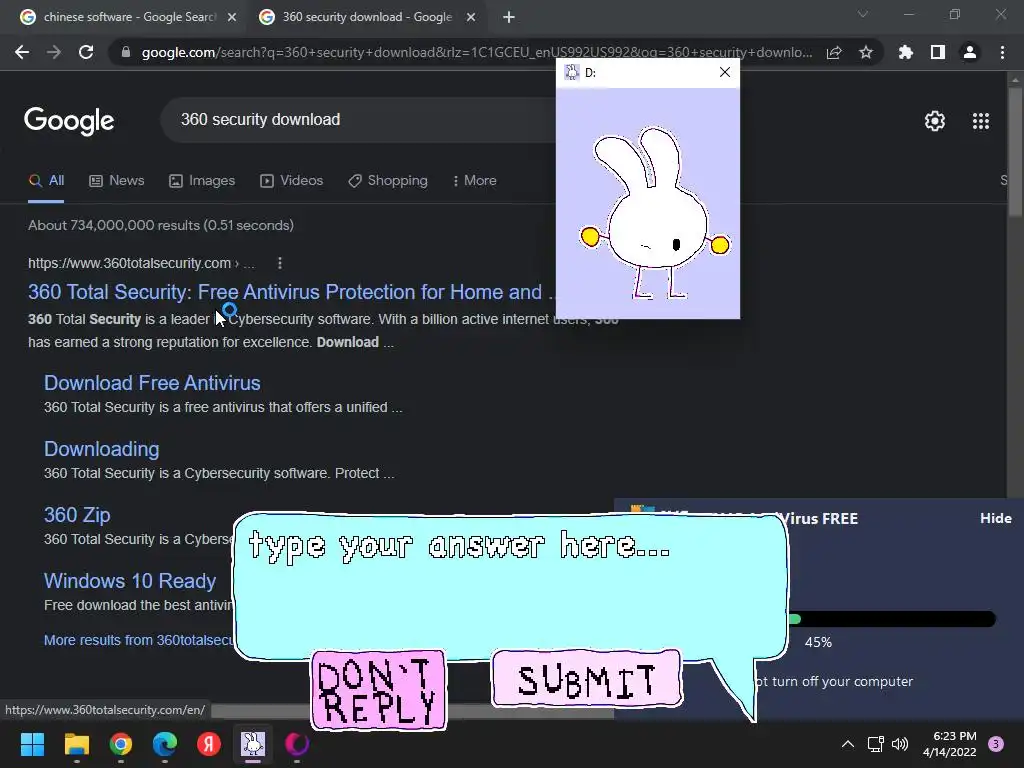Close the bunny D: window
Screen dimensions: 1024x768
[x=725, y=72]
